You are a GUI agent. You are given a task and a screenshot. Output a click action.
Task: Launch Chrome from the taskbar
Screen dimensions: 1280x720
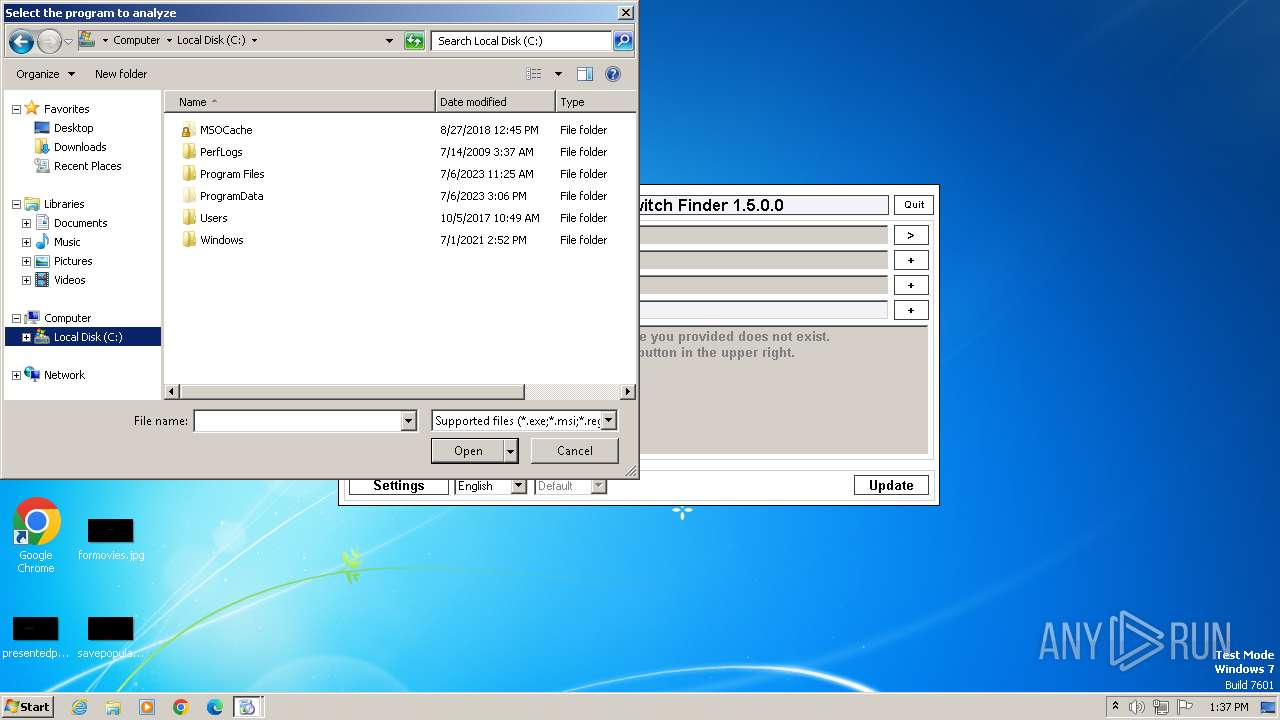pyautogui.click(x=181, y=707)
